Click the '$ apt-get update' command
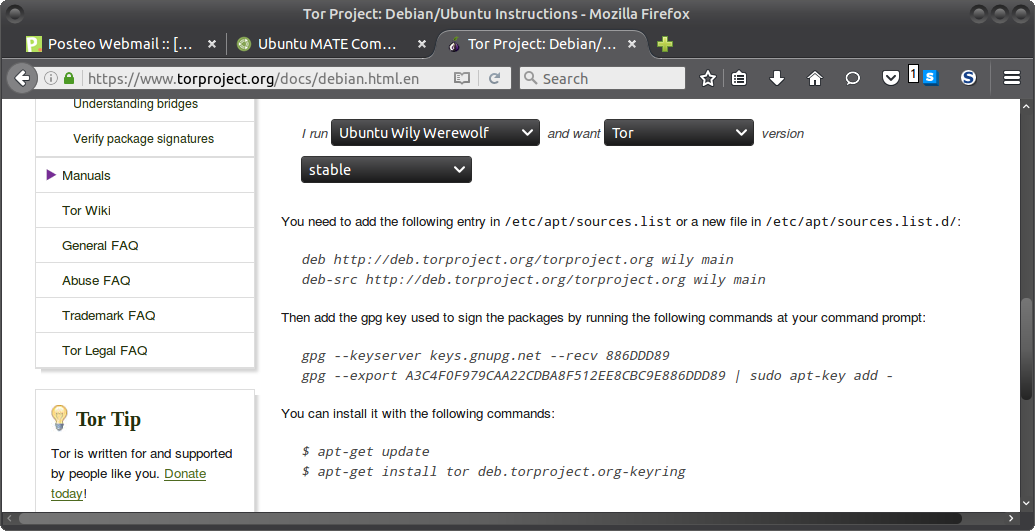The width and height of the screenshot is (1035, 531). pos(366,452)
